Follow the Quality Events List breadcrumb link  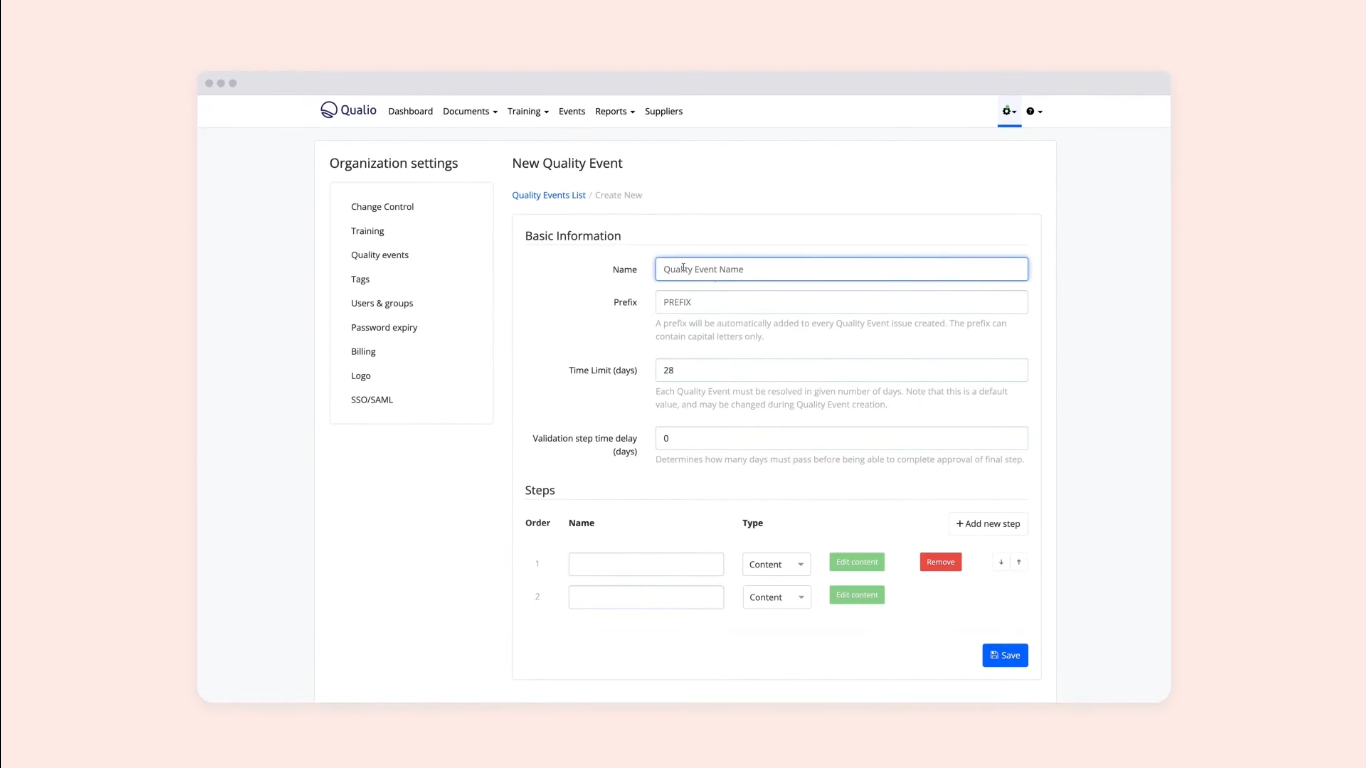549,195
